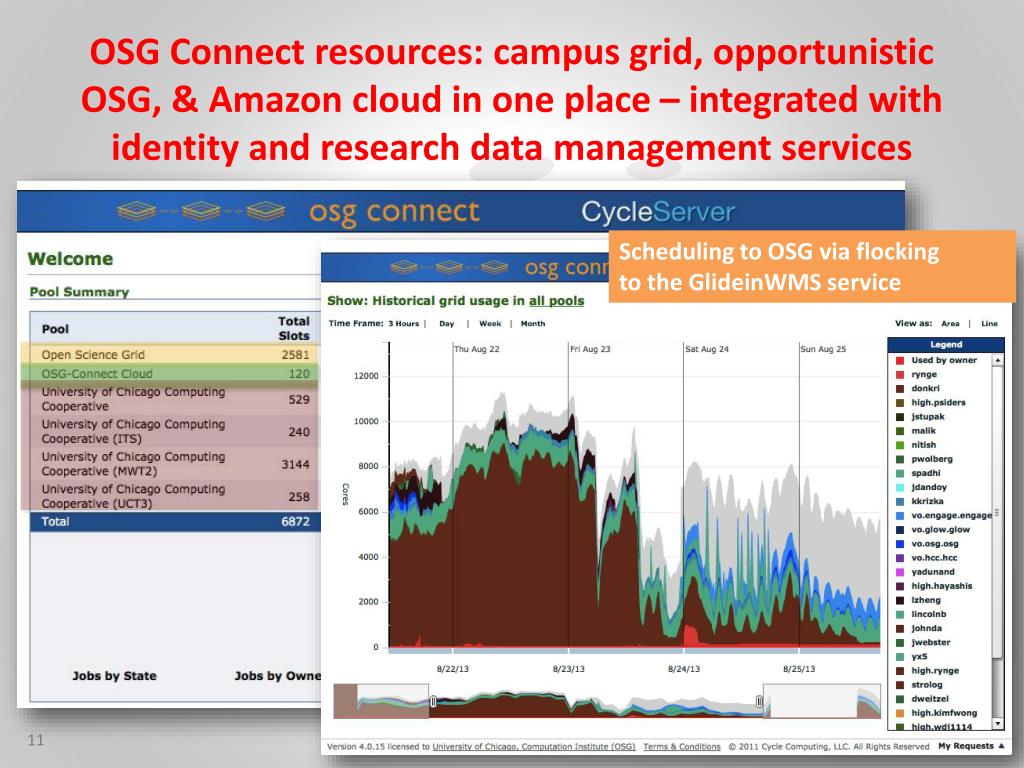Select legend entry 'kkrizka'

[927, 502]
